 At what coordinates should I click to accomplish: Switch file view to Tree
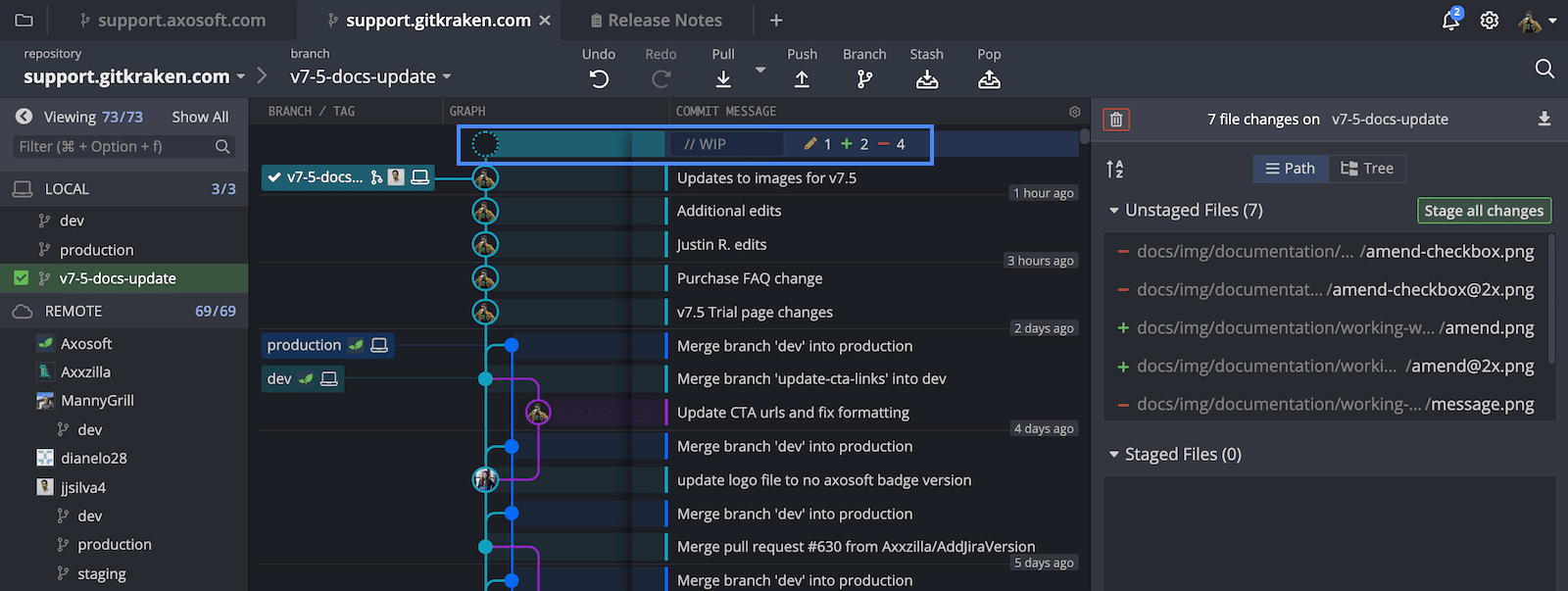(x=1367, y=169)
